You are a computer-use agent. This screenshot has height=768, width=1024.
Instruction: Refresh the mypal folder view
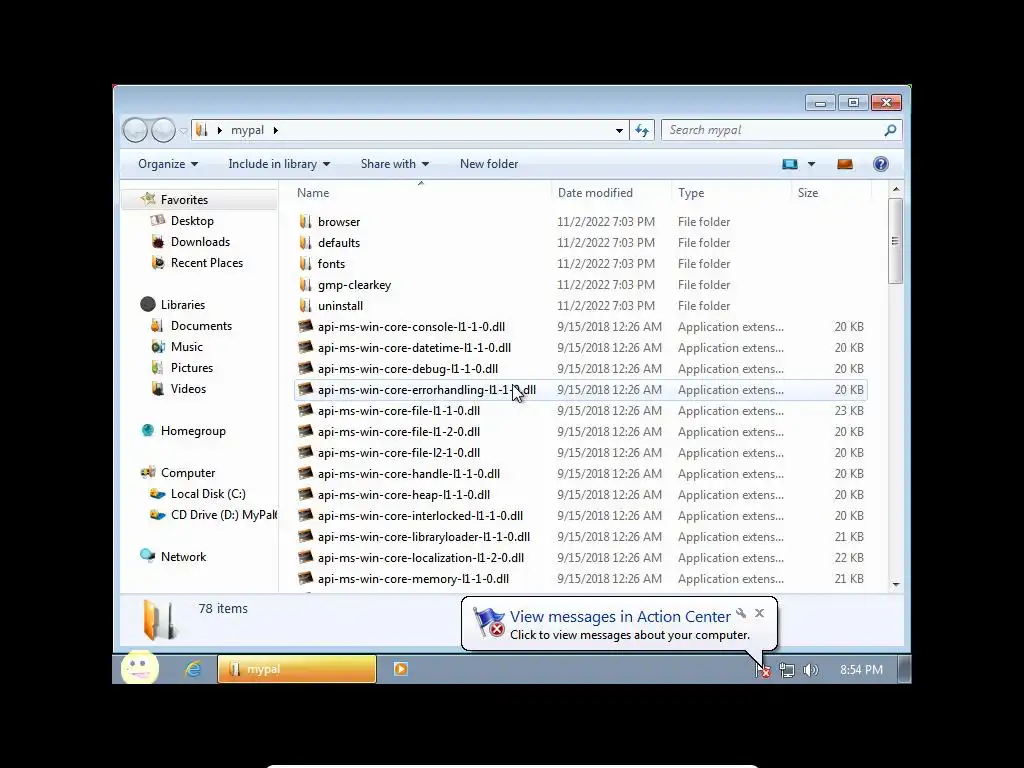642,131
